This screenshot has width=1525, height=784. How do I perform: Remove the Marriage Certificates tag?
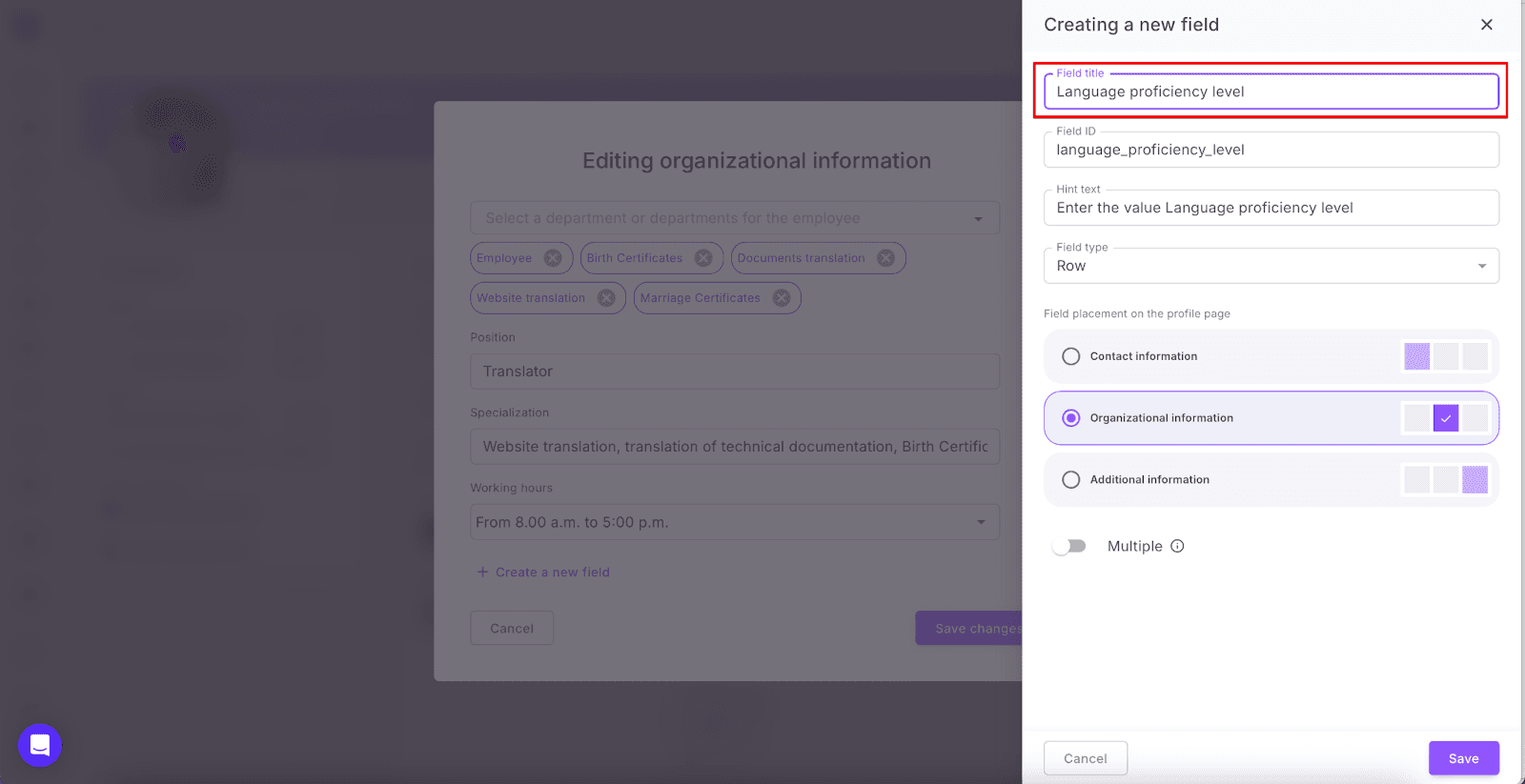tap(782, 298)
